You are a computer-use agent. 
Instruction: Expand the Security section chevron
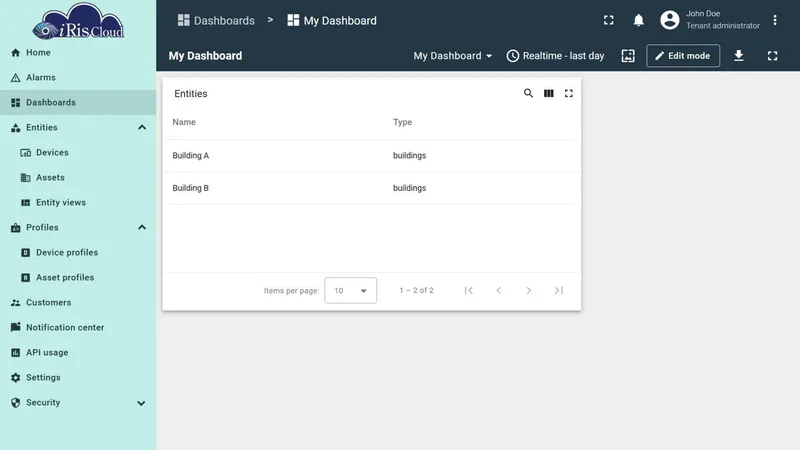pyautogui.click(x=141, y=403)
